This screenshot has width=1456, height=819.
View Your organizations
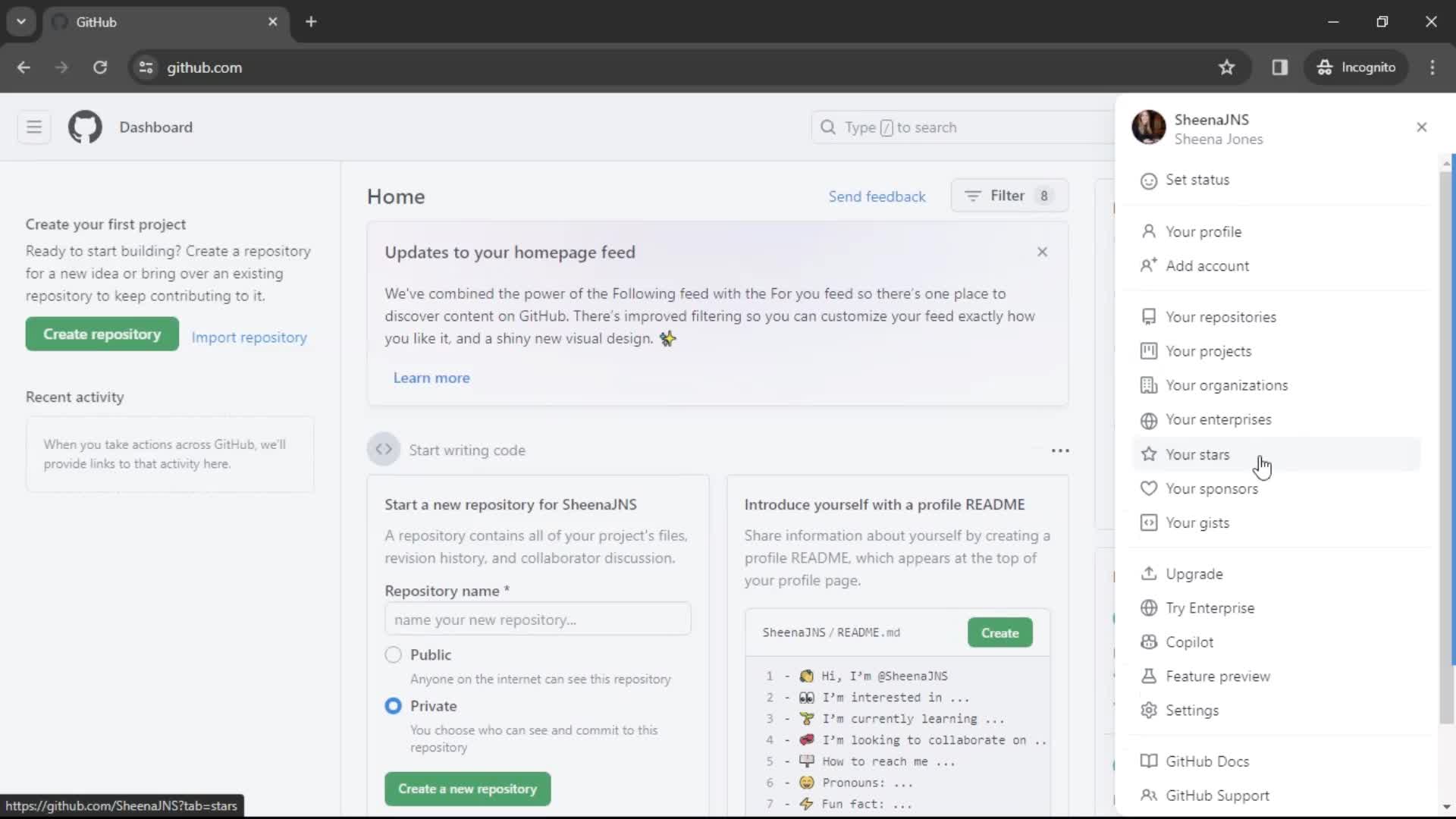point(1226,385)
